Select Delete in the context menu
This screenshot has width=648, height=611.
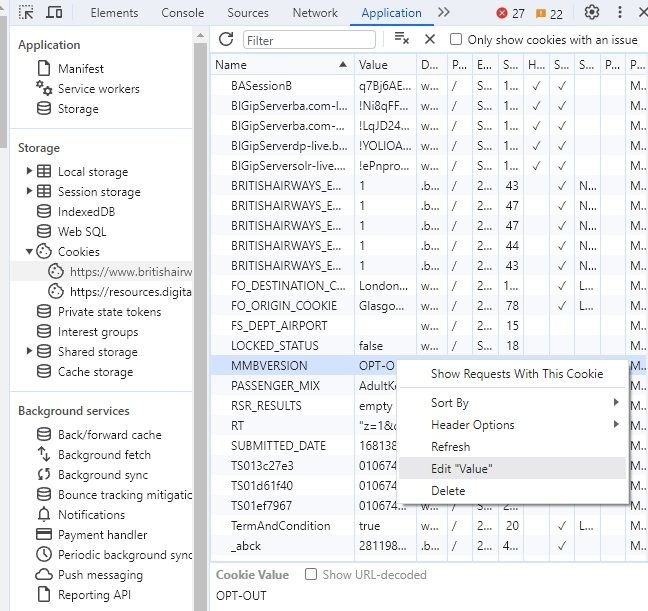click(x=448, y=491)
